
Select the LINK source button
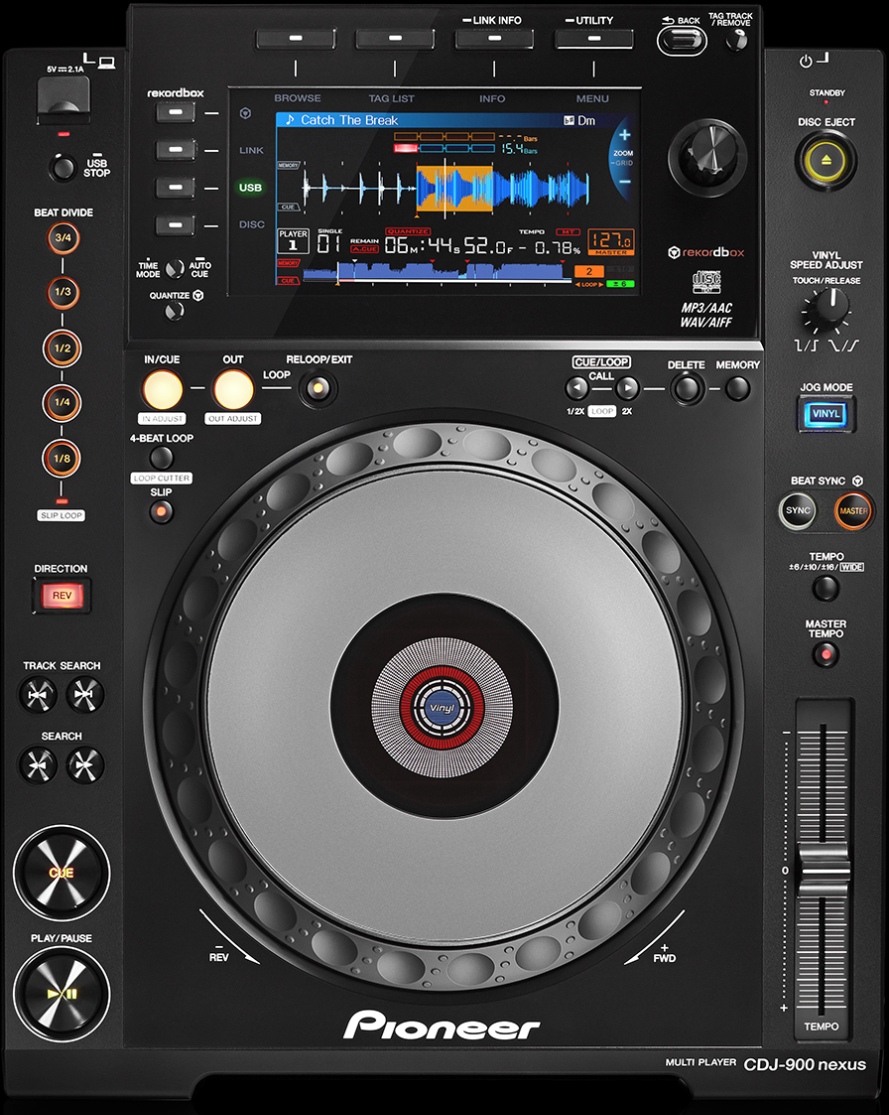click(176, 150)
